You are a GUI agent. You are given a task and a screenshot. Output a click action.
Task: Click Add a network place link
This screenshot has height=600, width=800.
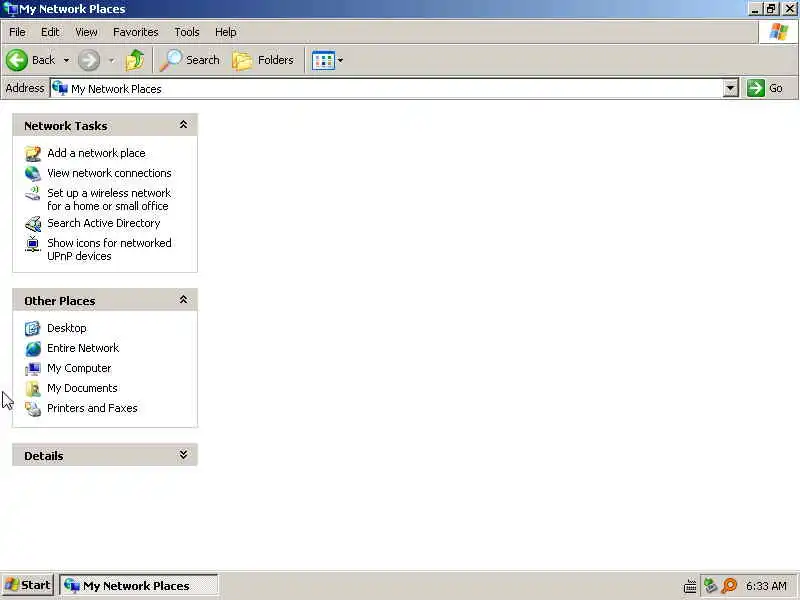pyautogui.click(x=96, y=153)
